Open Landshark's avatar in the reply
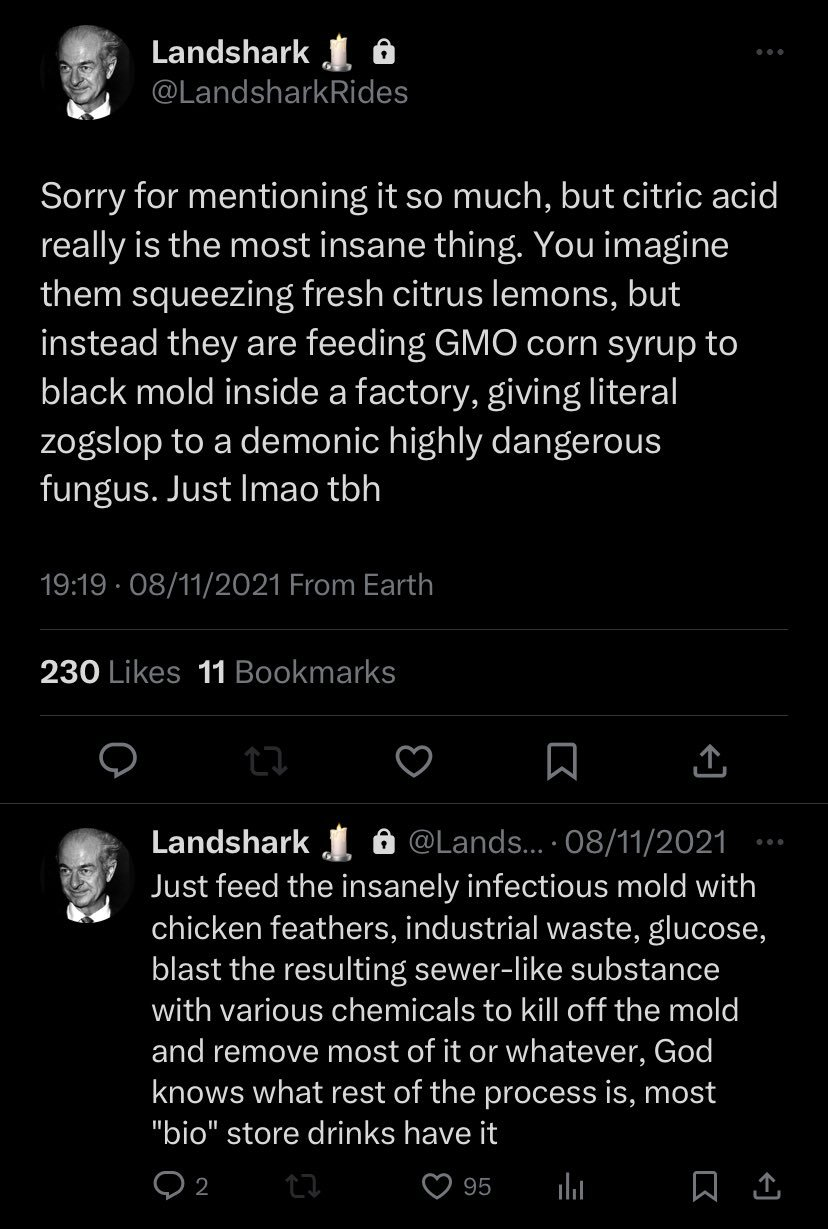This screenshot has width=828, height=1229. pos(88,875)
